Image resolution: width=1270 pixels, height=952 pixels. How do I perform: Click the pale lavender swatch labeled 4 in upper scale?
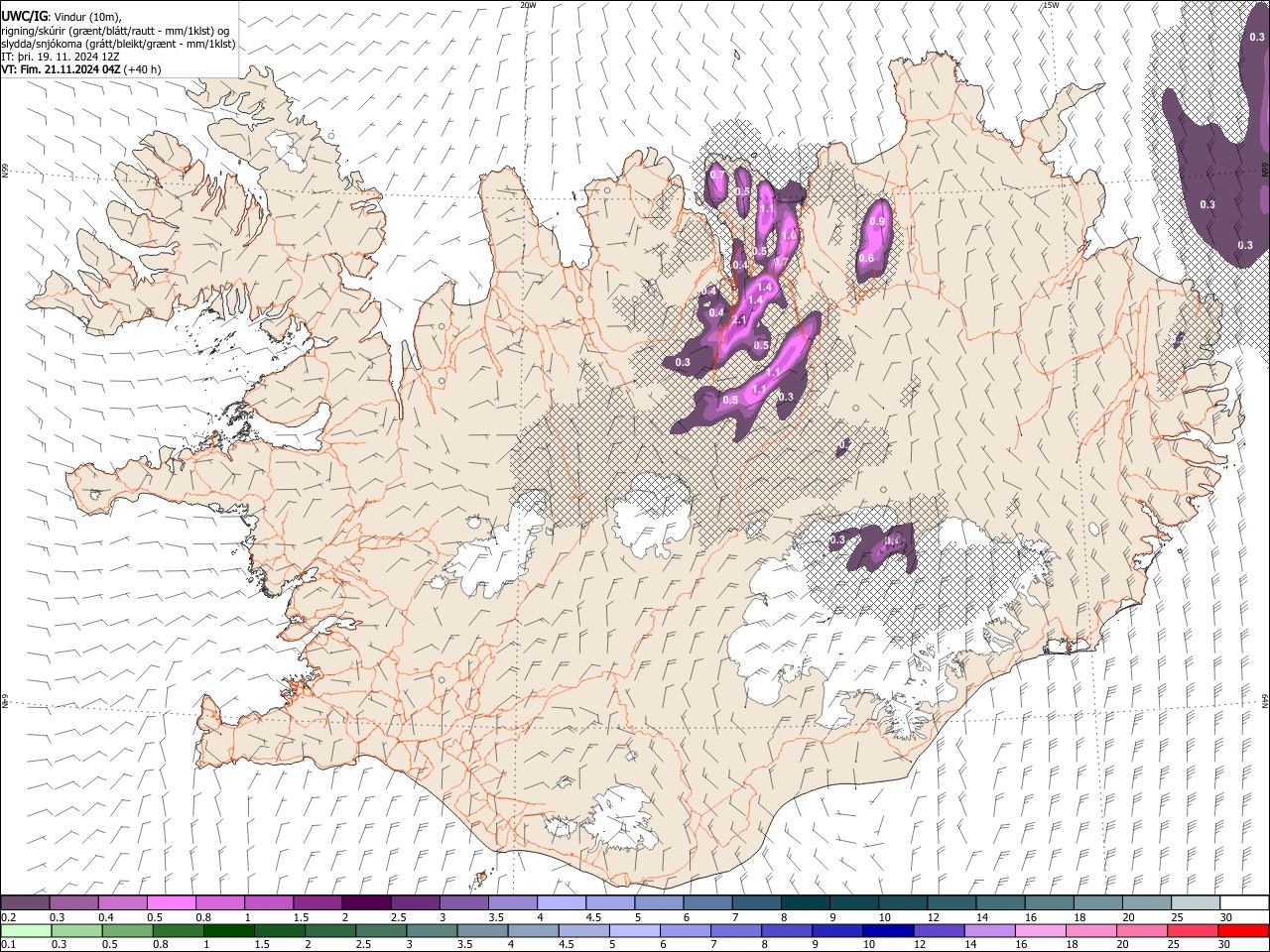562,903
